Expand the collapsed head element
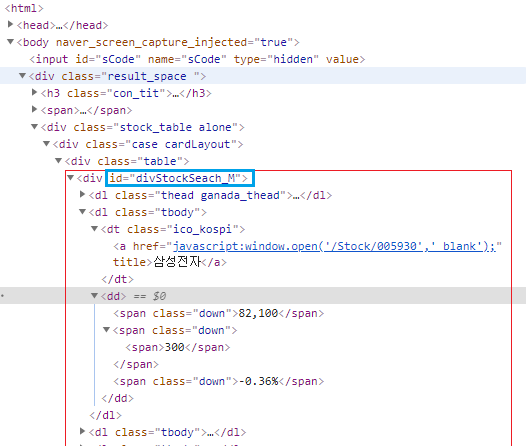The width and height of the screenshot is (526, 446). (10, 24)
